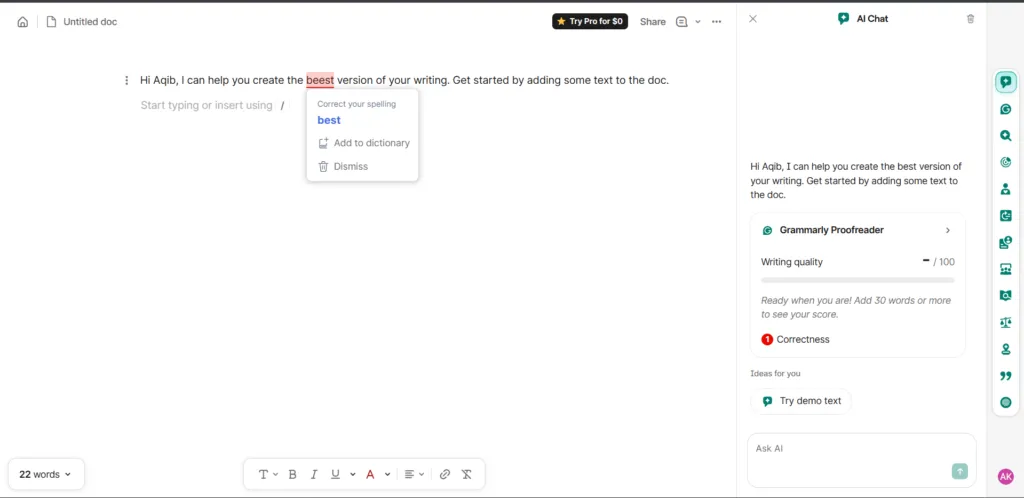Open the Grammarly G proofreader icon in sidebar
1024x498 pixels.
[1006, 110]
